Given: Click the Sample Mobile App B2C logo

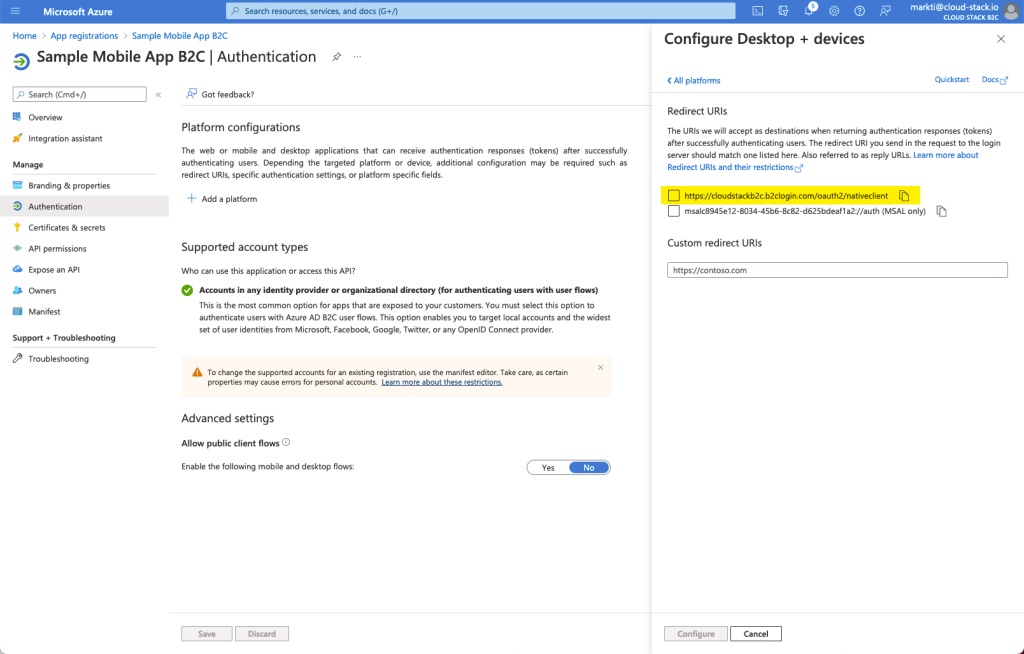Looking at the screenshot, I should pos(21,61).
